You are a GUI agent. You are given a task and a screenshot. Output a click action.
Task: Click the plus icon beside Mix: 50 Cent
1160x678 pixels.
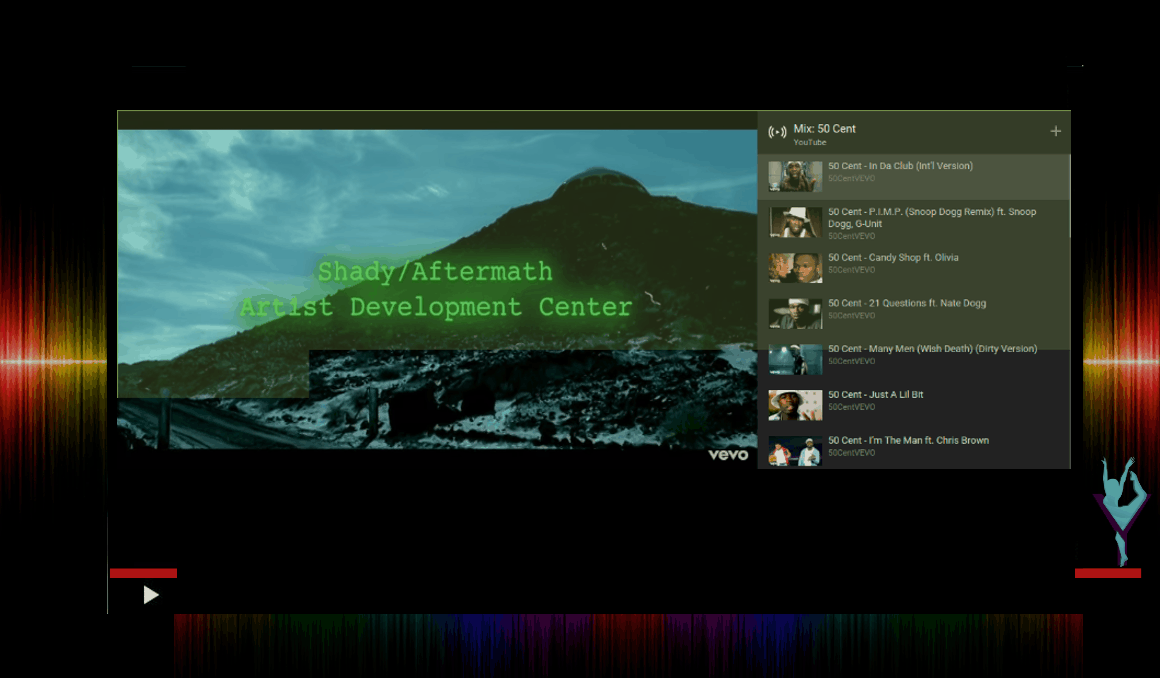(1056, 131)
